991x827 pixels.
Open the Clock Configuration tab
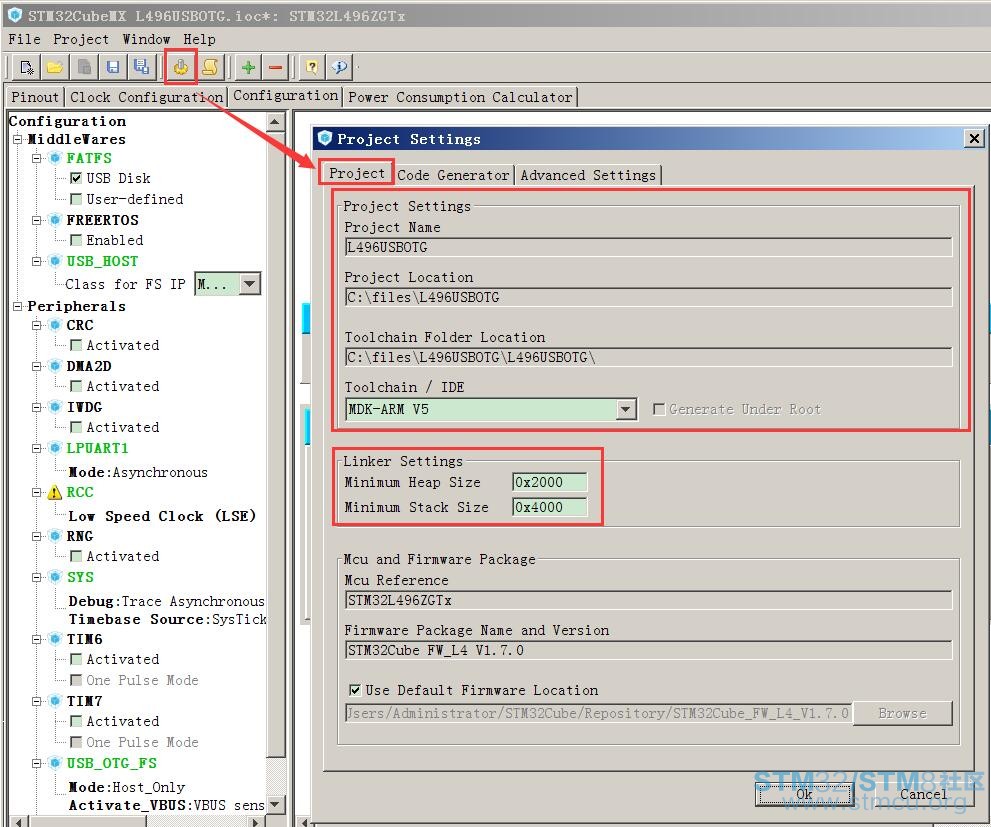(x=146, y=97)
